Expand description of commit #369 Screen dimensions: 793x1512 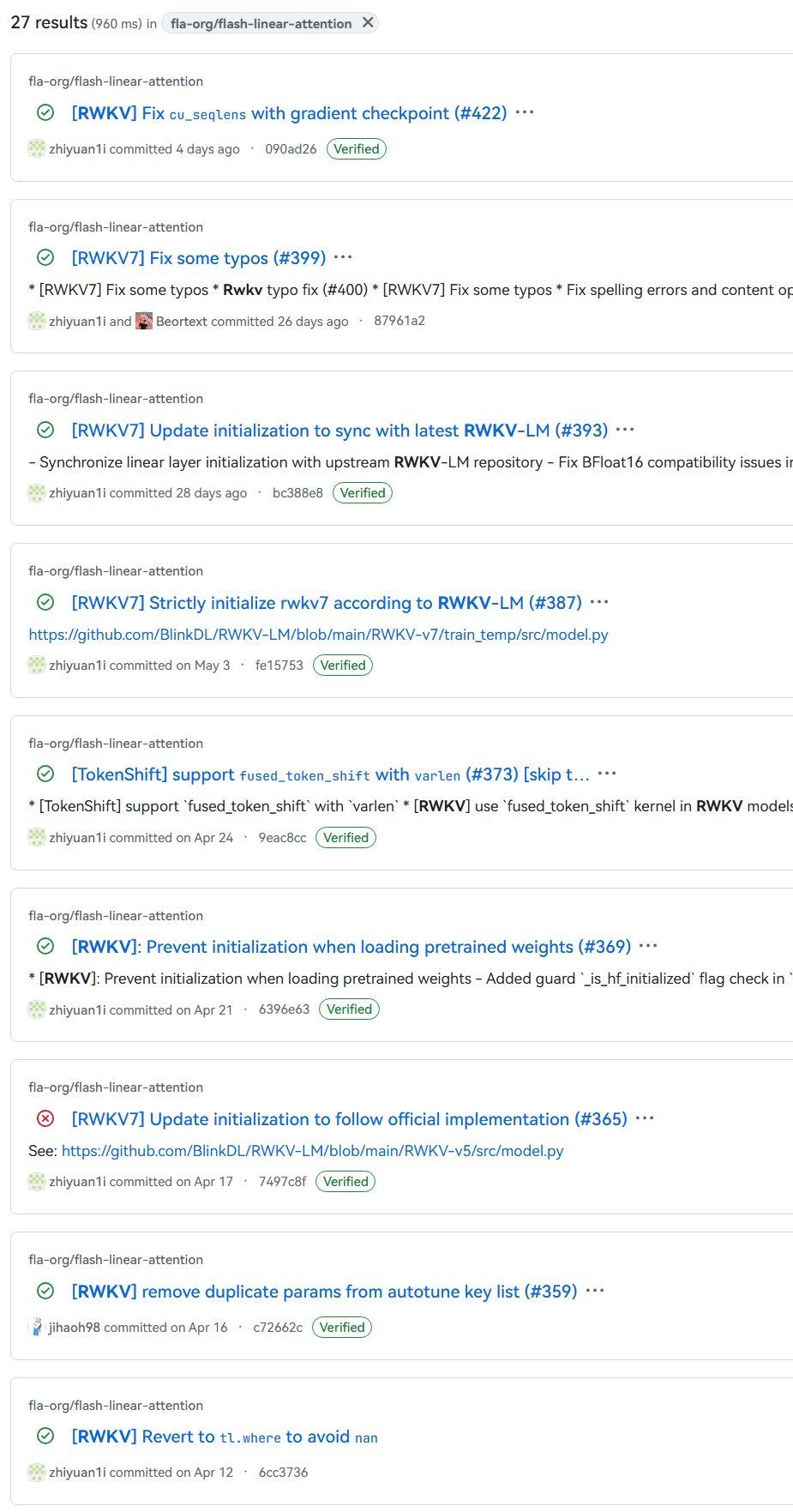pyautogui.click(x=648, y=947)
